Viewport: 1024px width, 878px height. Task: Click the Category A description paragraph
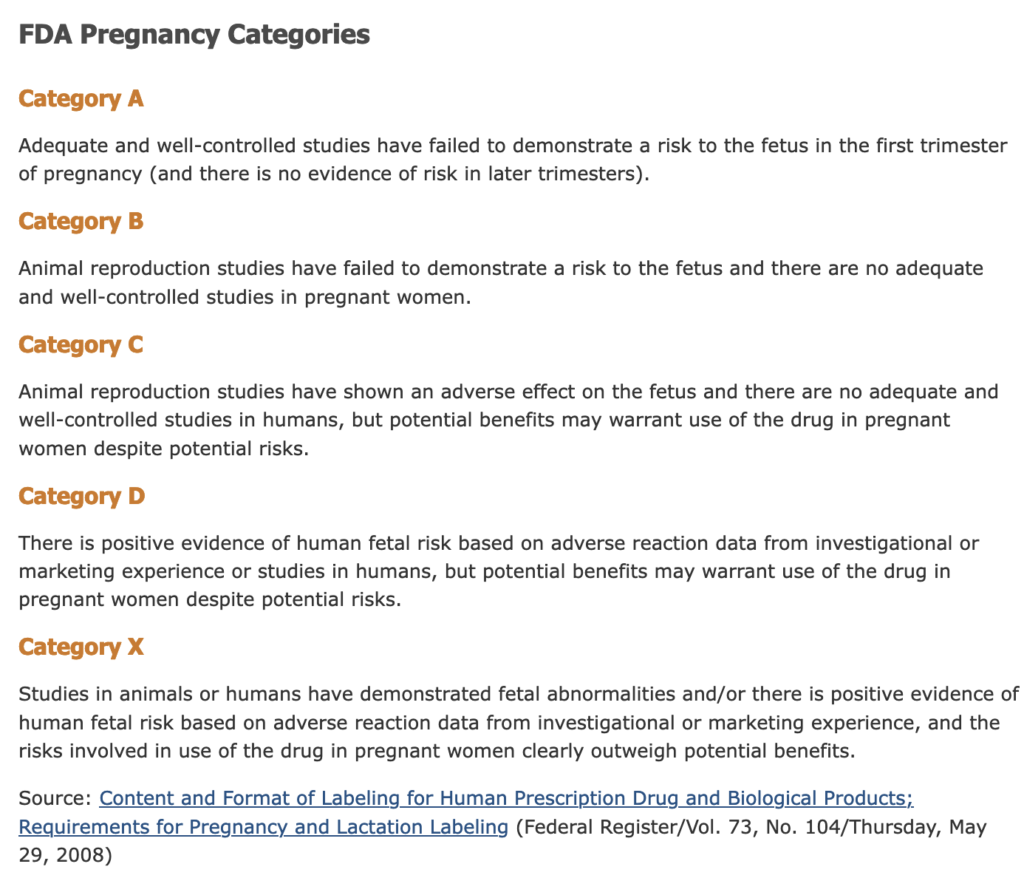click(513, 159)
